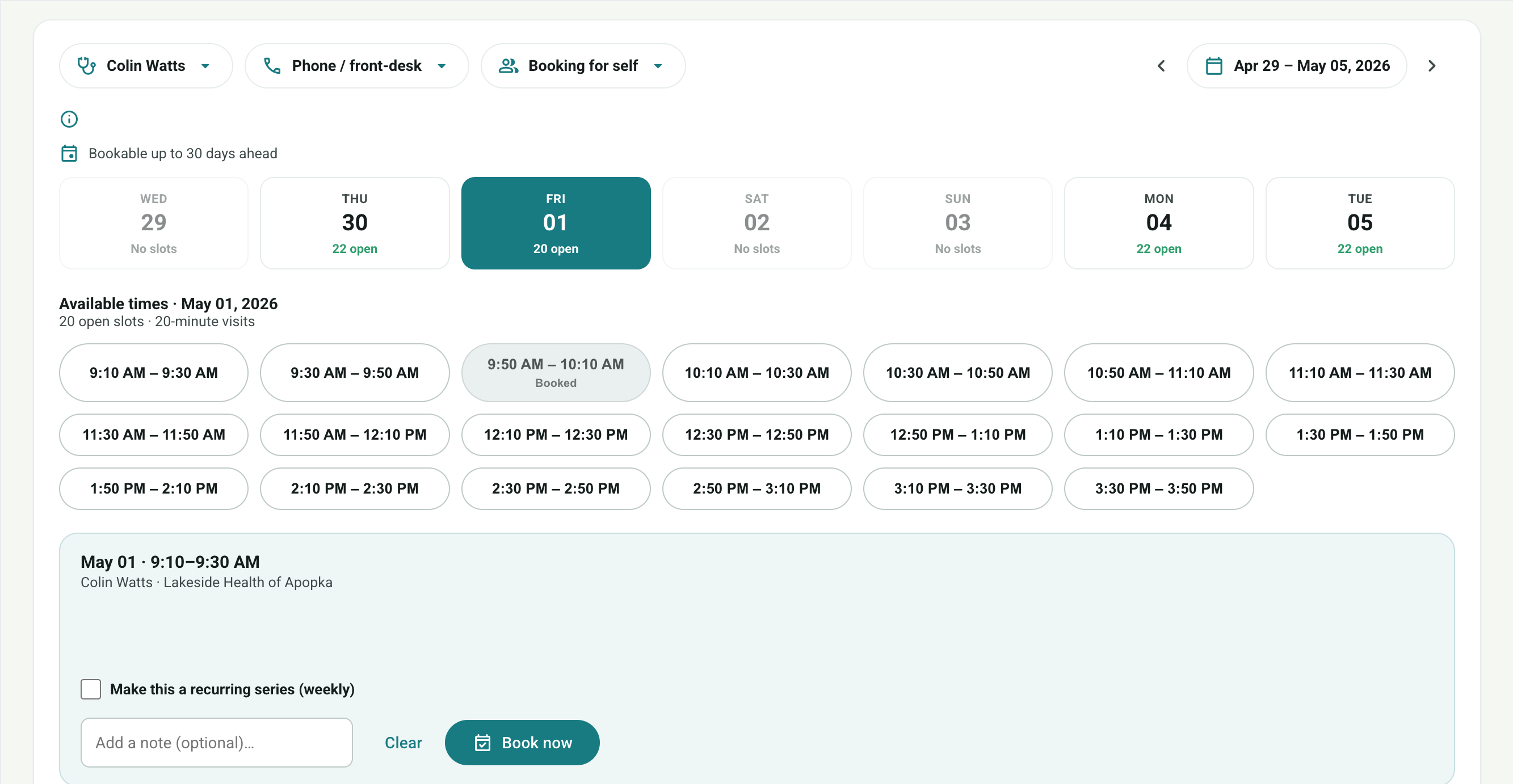
Task: Click the booked 9:50 AM – 10:10 AM slot
Action: click(x=556, y=372)
